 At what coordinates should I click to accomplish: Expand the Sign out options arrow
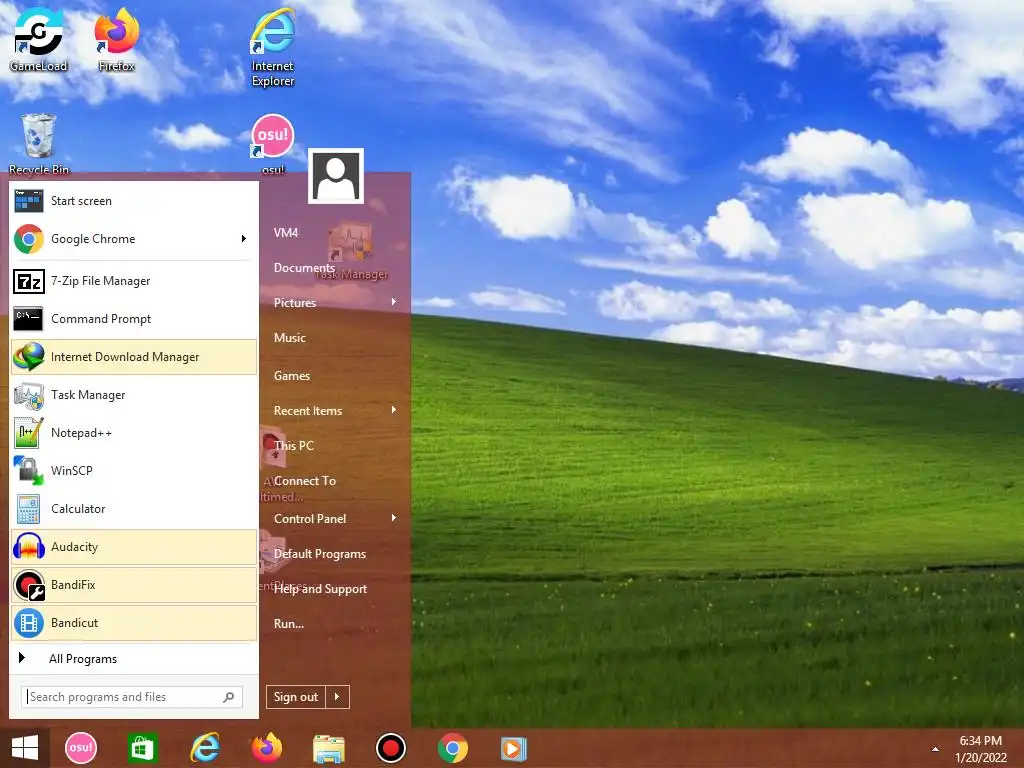tap(338, 697)
